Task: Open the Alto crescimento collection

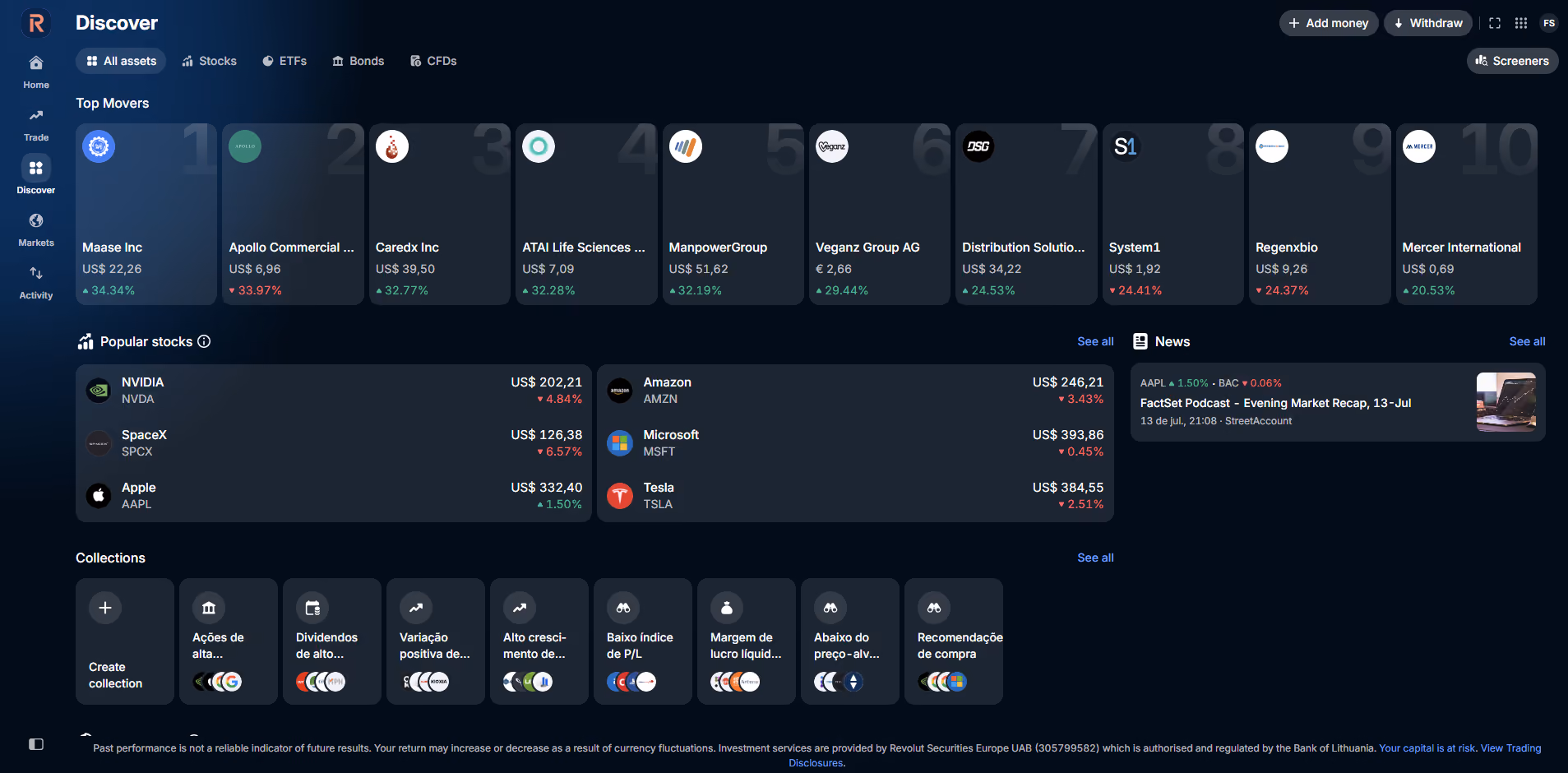Action: coord(539,641)
